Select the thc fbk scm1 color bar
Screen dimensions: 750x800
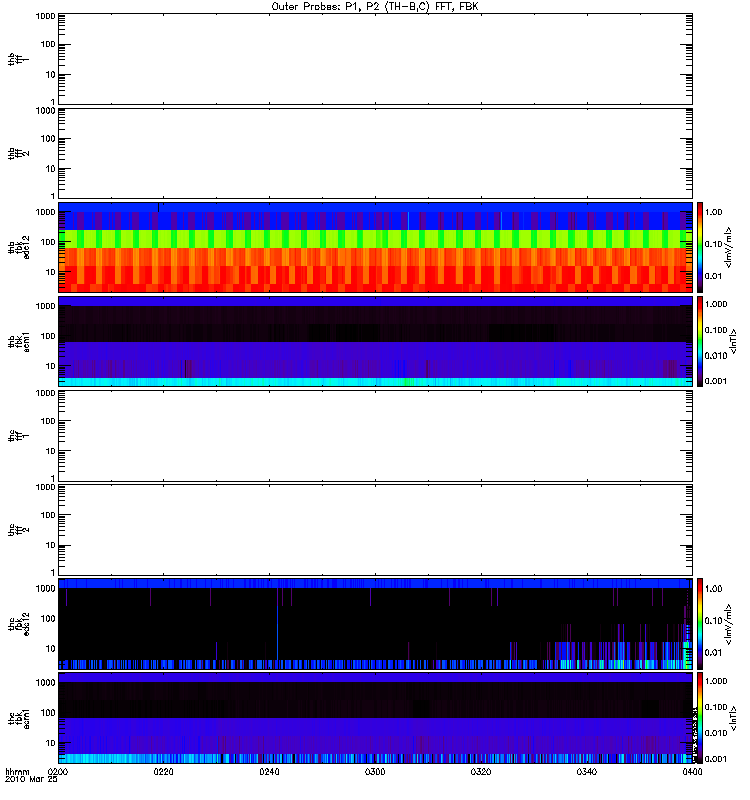(700, 718)
